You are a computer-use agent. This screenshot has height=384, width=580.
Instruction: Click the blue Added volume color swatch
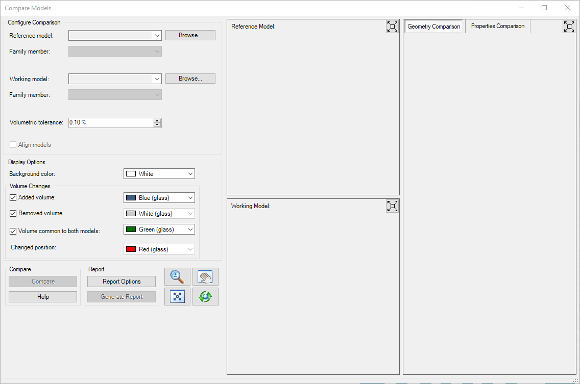[131, 198]
